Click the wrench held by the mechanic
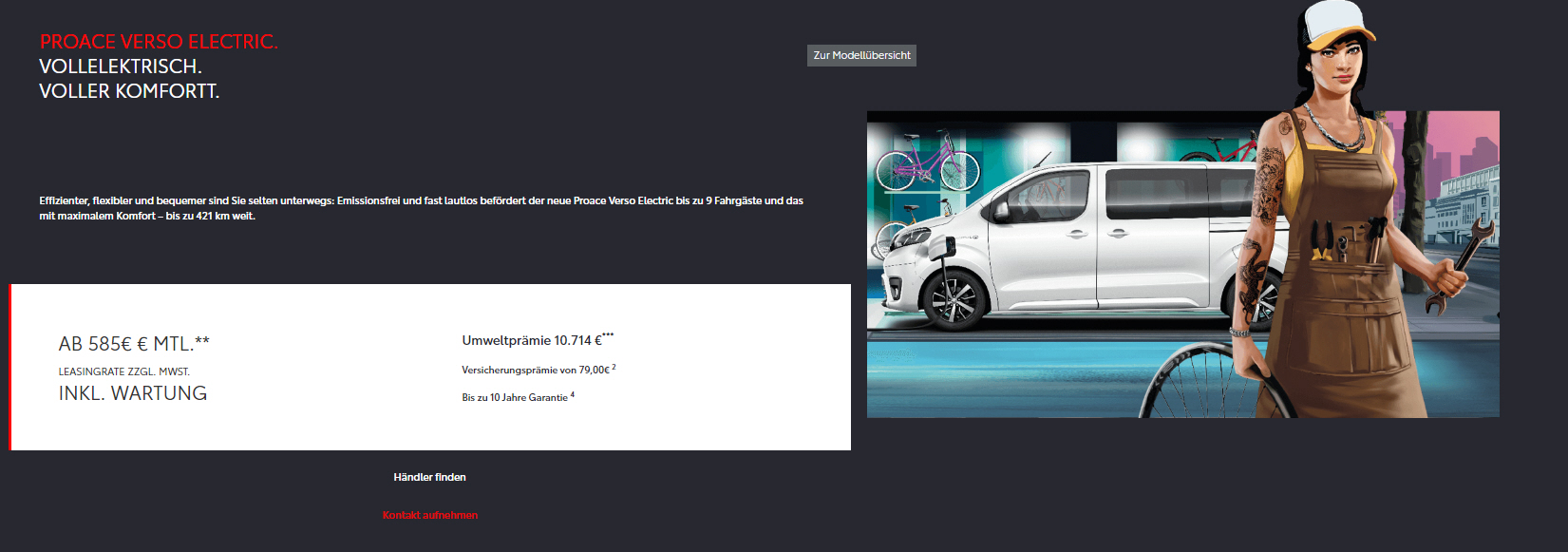1568x552 pixels. (1458, 263)
